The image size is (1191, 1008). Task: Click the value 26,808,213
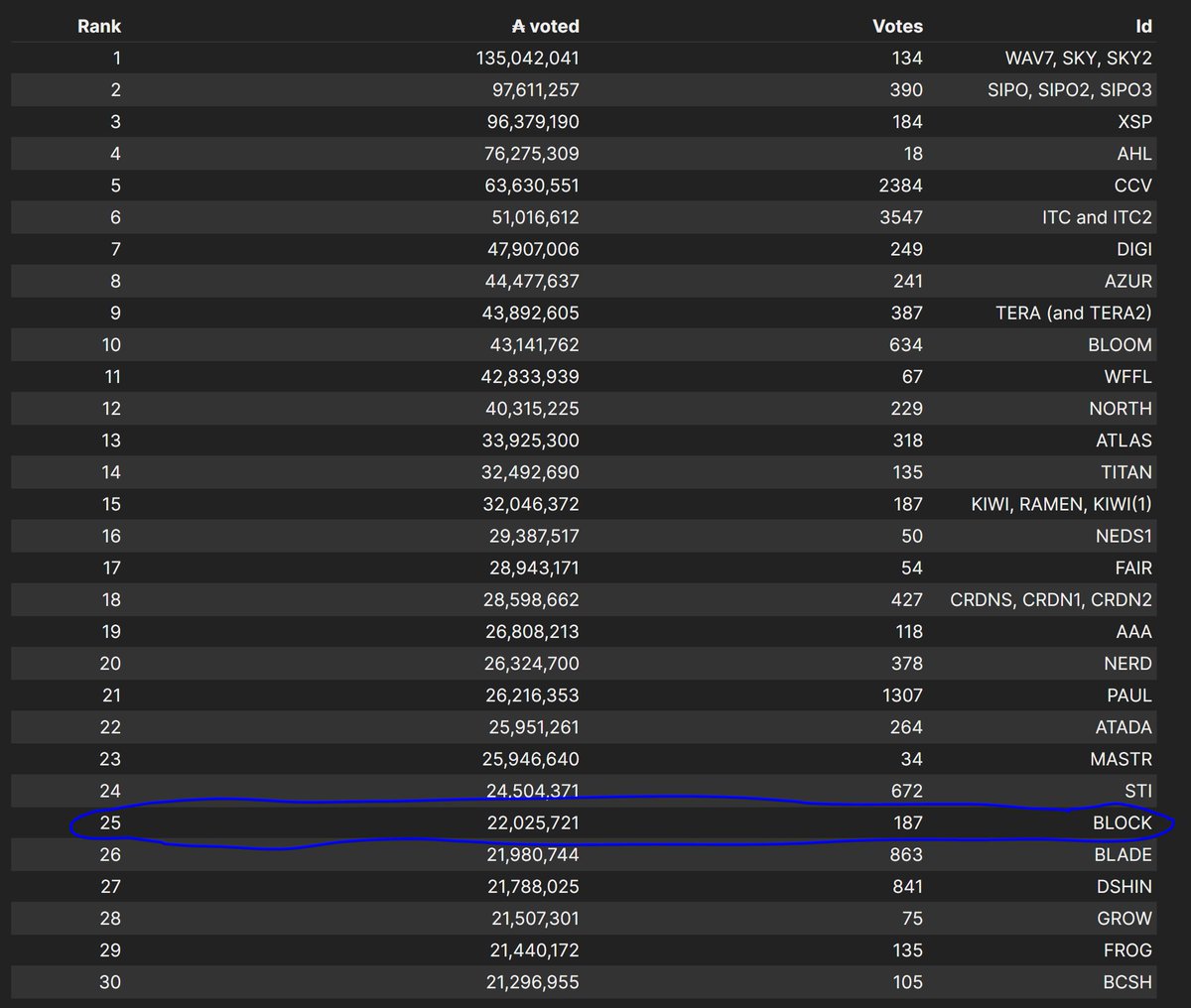coord(534,630)
